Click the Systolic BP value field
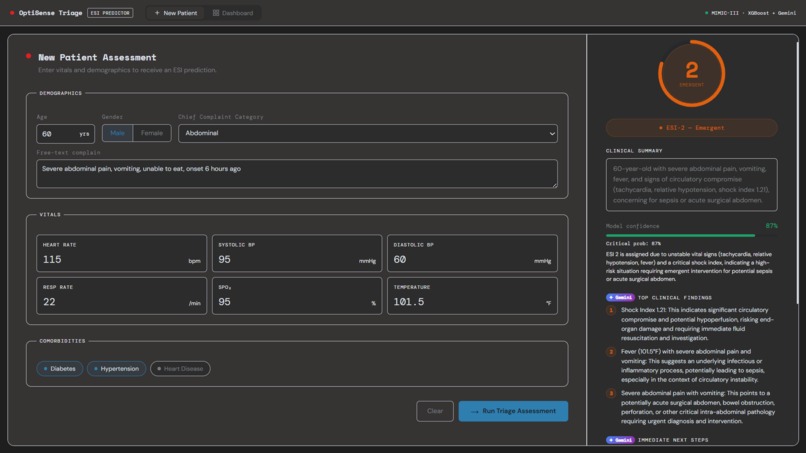 (x=297, y=253)
